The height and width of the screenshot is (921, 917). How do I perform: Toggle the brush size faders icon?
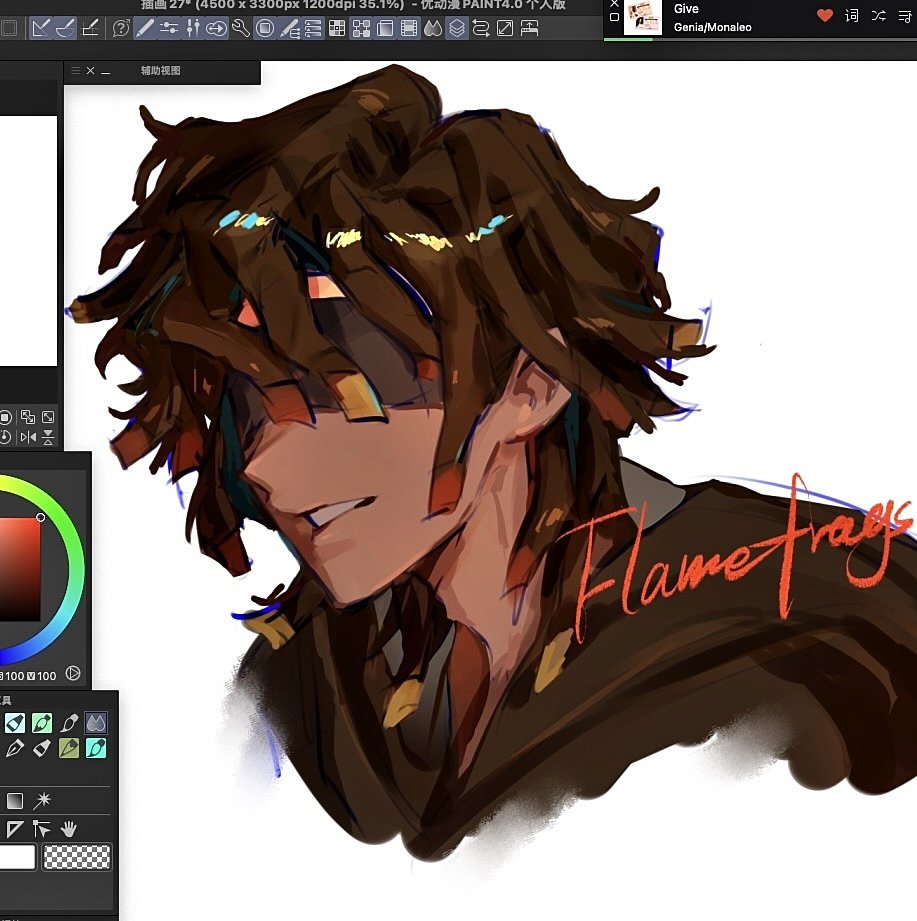pos(193,28)
